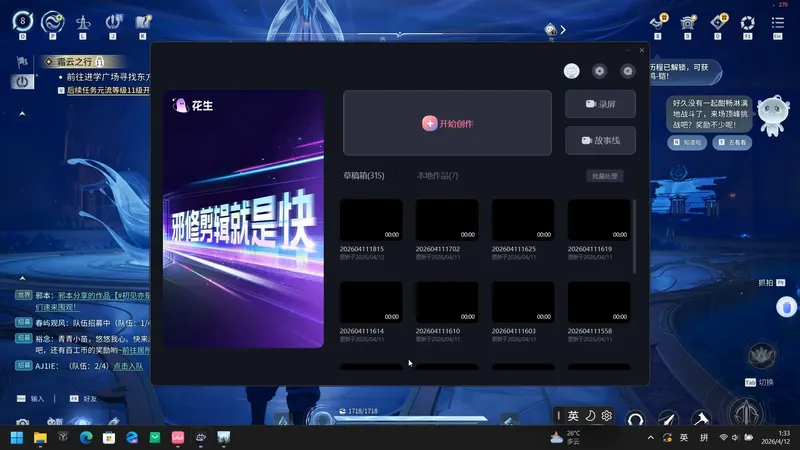The image size is (800, 450).
Task: Collapse chat panel with caret above chat
Action: coord(22,279)
